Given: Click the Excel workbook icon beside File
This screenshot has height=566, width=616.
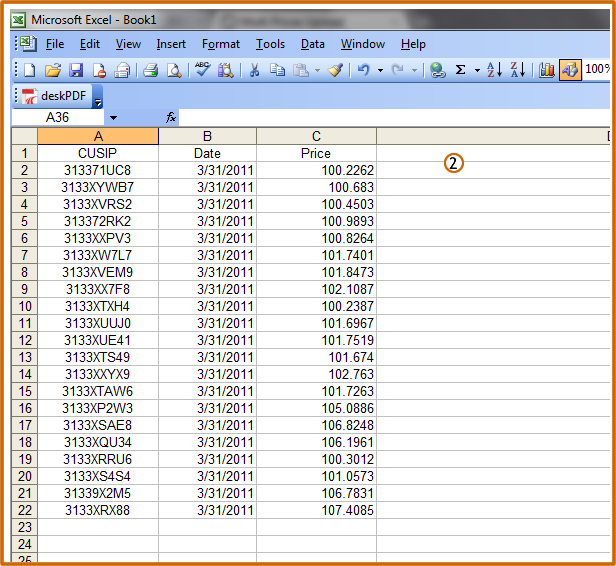Looking at the screenshot, I should 28,44.
